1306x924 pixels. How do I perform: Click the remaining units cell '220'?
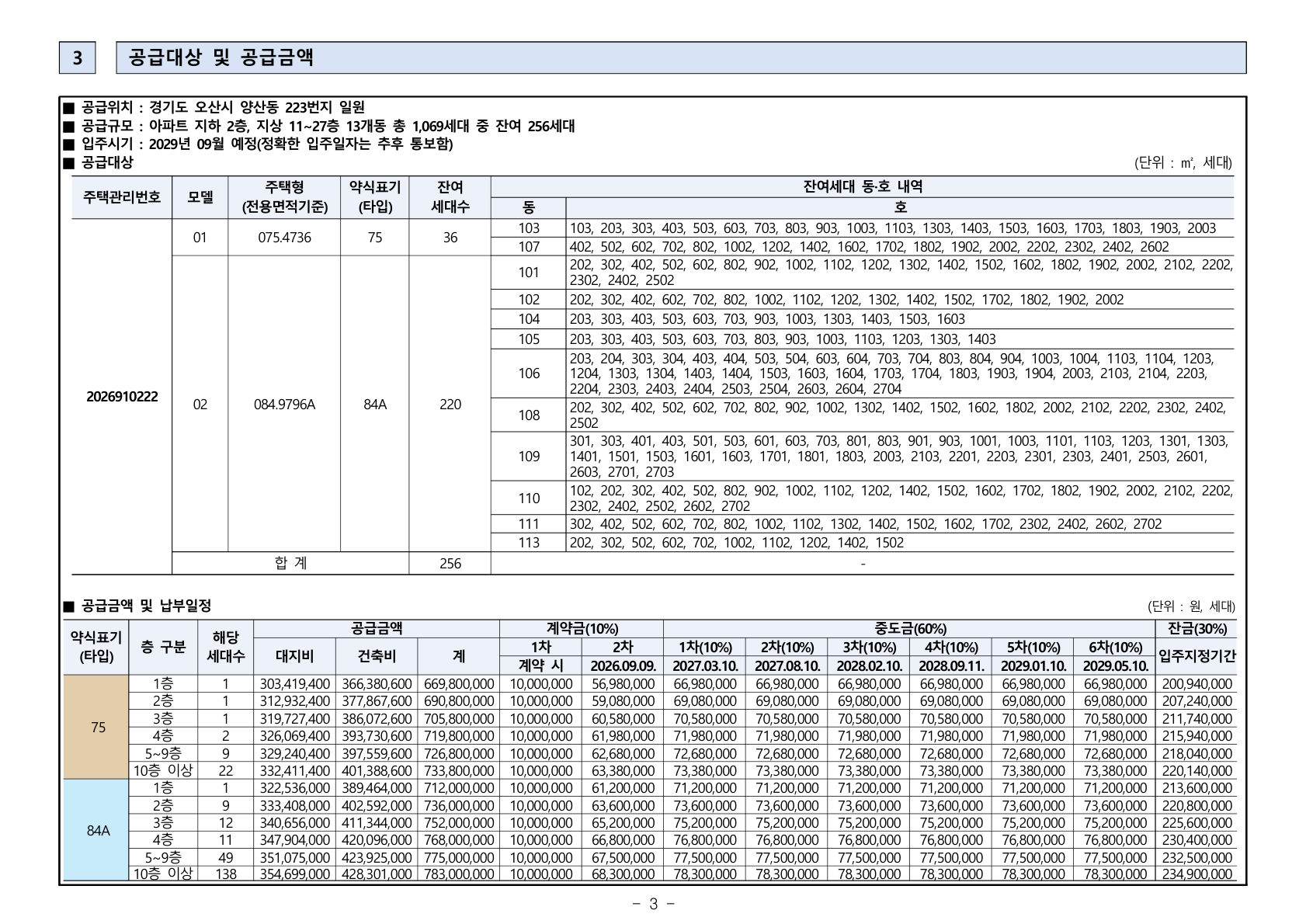click(x=450, y=405)
